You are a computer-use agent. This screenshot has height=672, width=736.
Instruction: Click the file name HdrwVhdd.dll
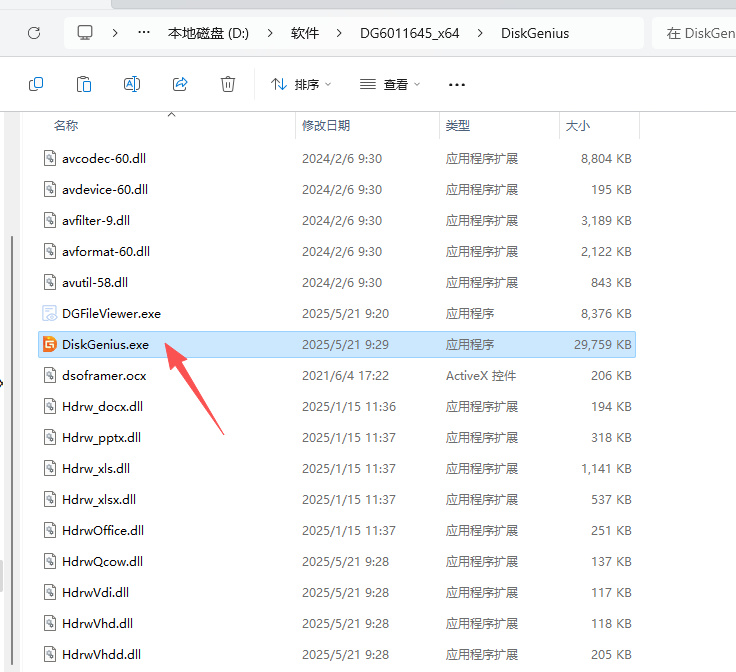101,654
